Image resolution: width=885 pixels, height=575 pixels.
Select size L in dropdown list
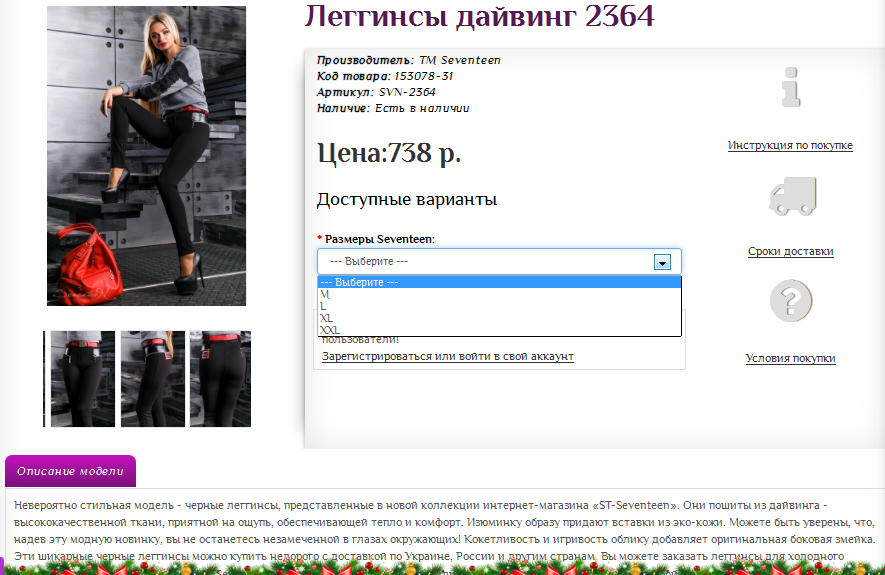[500, 306]
